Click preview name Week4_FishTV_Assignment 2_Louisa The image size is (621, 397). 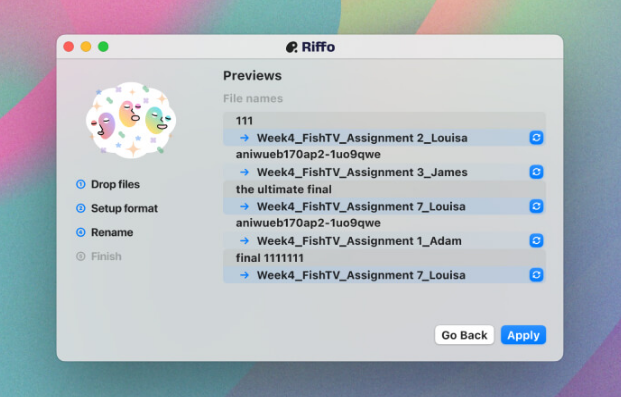(x=362, y=138)
